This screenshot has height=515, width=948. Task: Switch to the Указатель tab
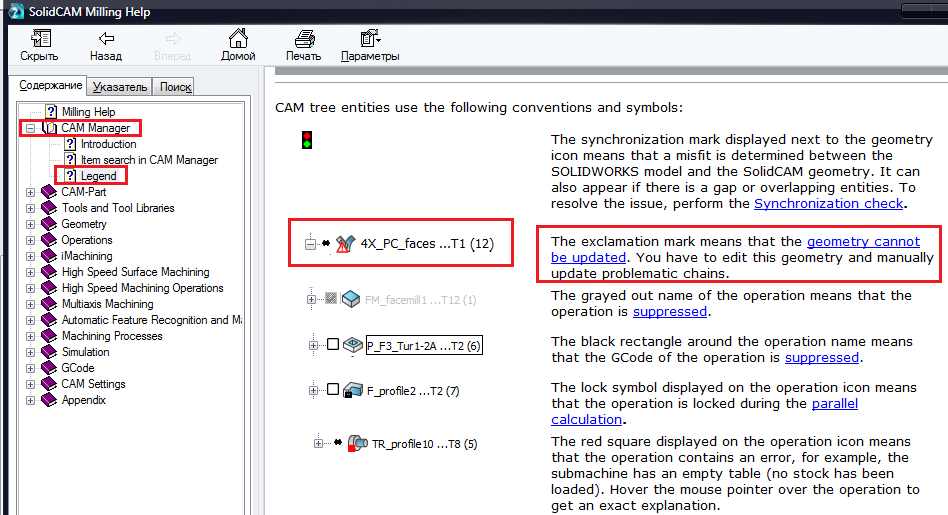pyautogui.click(x=120, y=87)
